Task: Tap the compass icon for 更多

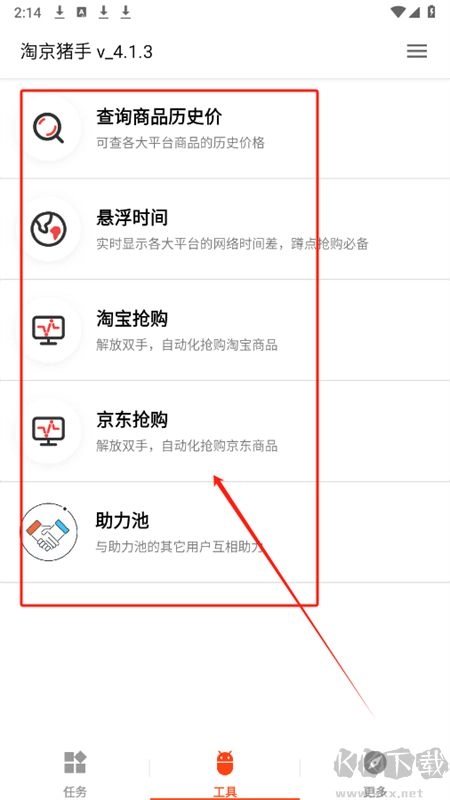Action: point(375,762)
